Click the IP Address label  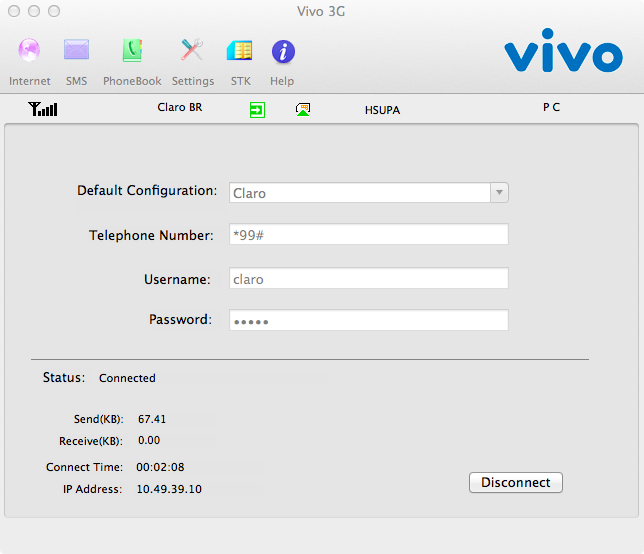pos(92,489)
